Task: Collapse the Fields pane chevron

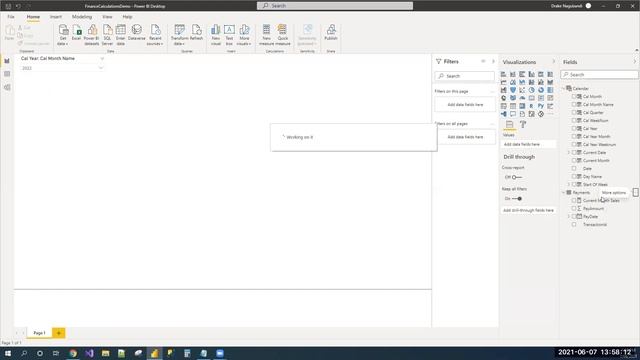Action: click(x=635, y=62)
